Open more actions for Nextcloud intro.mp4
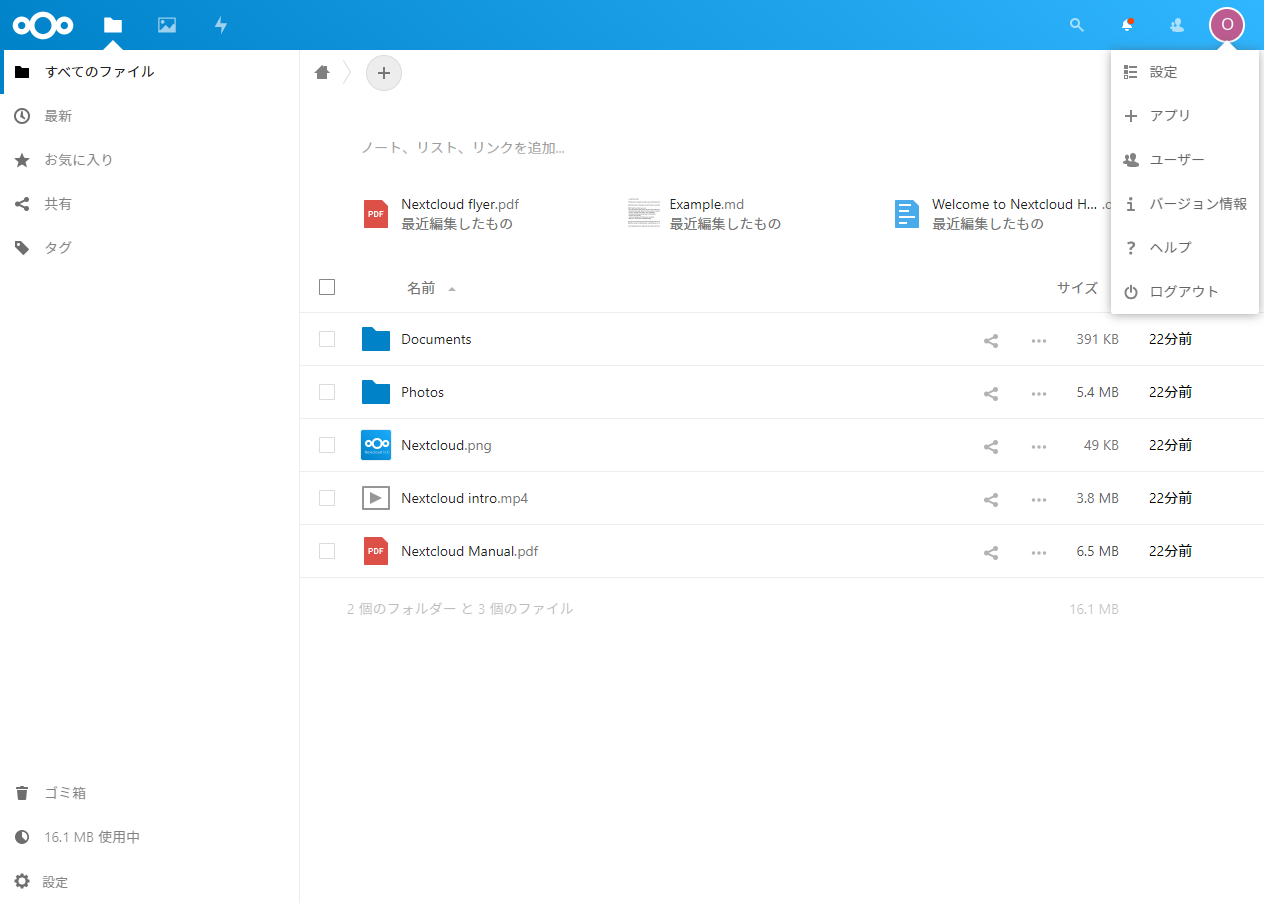Viewport: 1264px width, 903px height. pyautogui.click(x=1039, y=499)
